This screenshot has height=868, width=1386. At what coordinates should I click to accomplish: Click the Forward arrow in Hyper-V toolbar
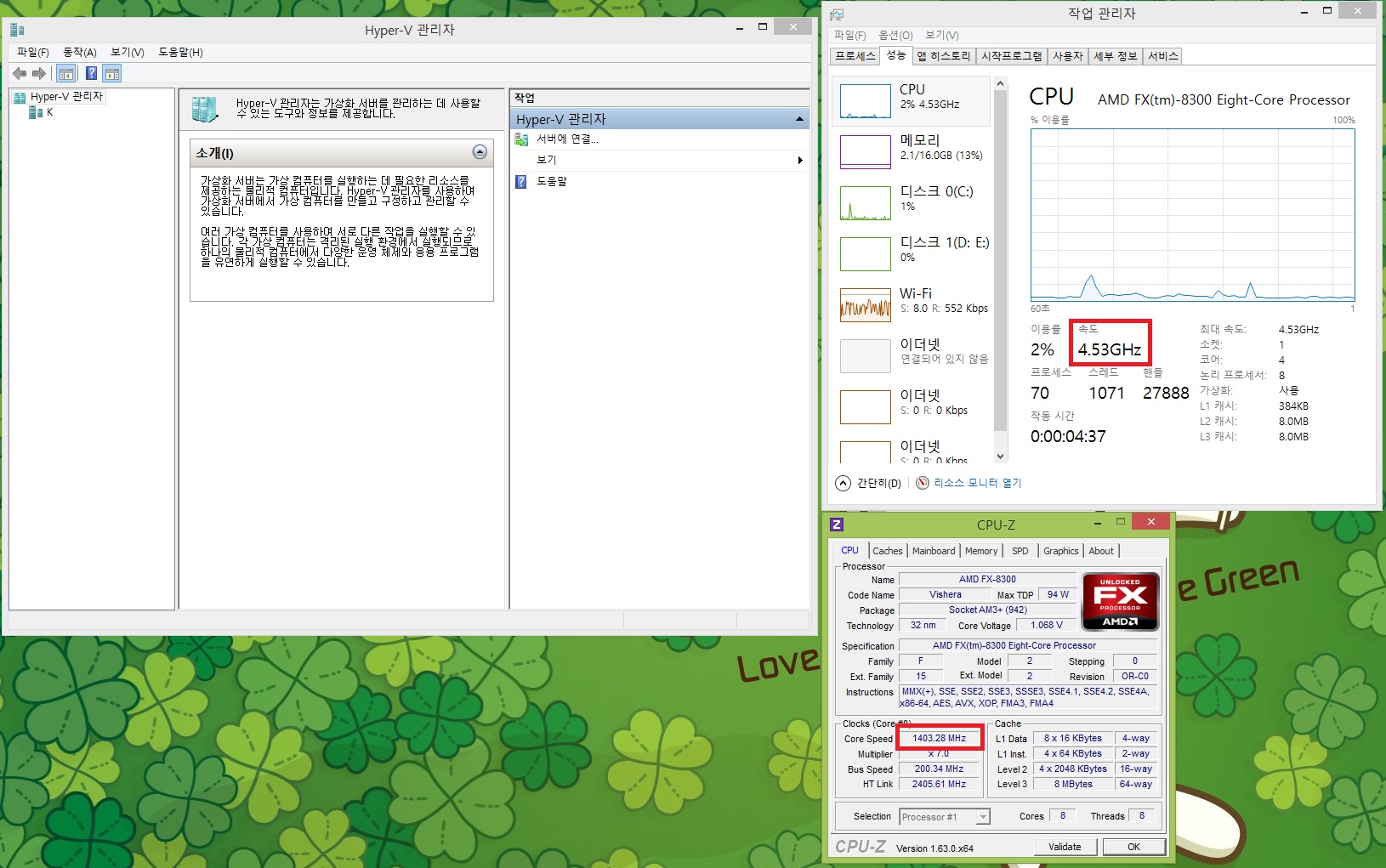39,73
